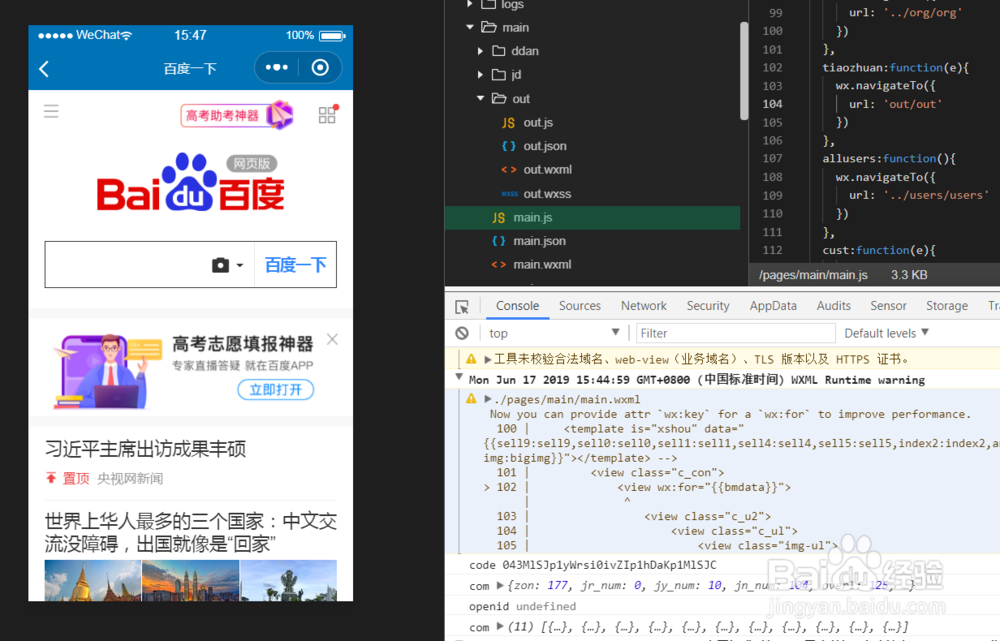Image resolution: width=1000 pixels, height=641 pixels.
Task: Select main.js in the file tree
Action: coord(592,217)
